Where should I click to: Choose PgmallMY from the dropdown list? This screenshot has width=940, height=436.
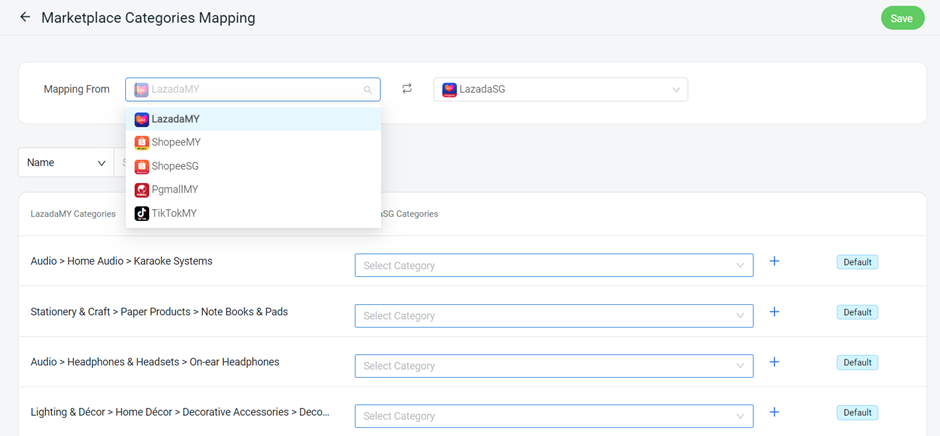[x=254, y=190]
